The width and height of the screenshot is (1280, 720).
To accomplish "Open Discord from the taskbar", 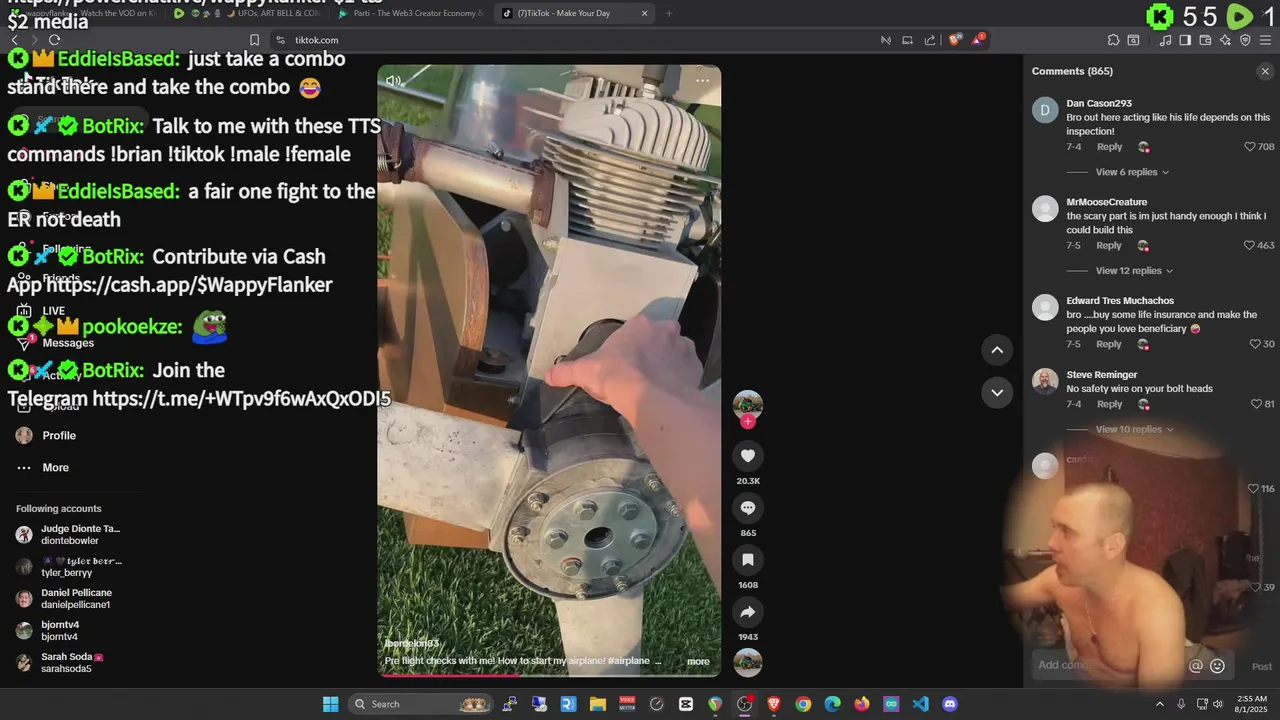I will [x=949, y=704].
